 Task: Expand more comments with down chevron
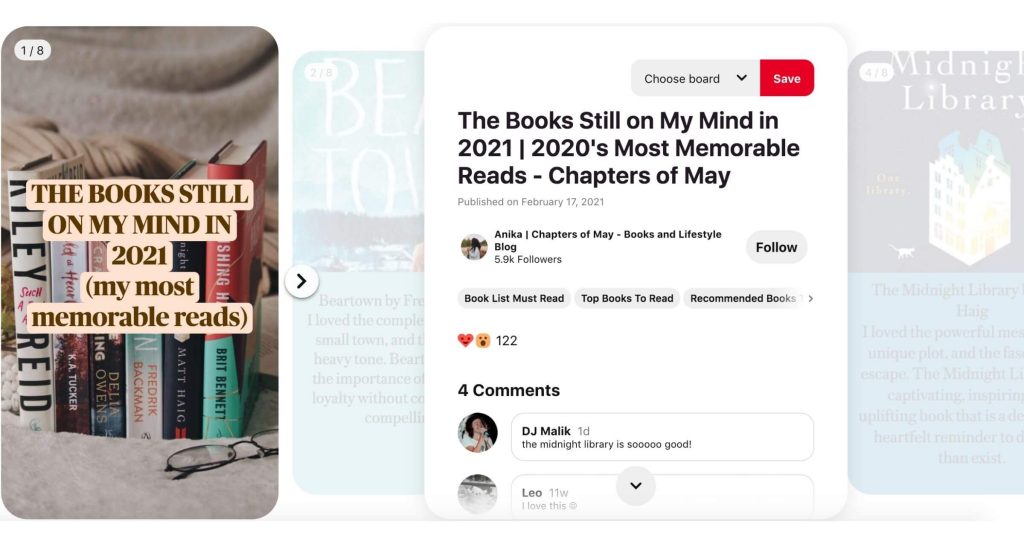click(635, 485)
